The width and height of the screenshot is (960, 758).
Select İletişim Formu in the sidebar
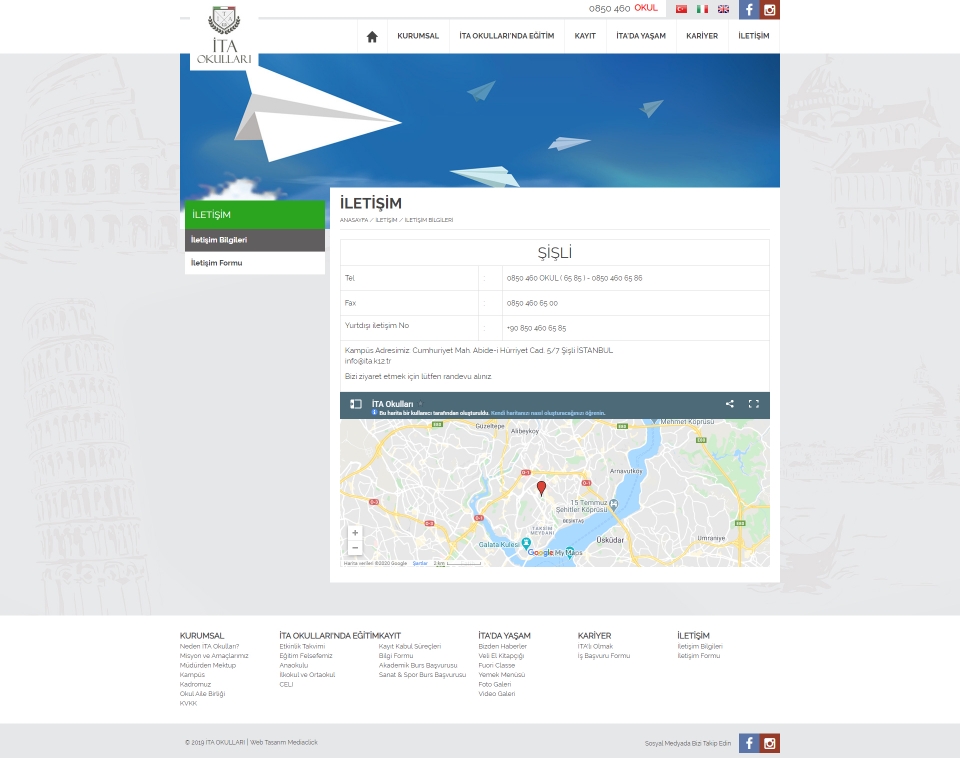pos(217,263)
